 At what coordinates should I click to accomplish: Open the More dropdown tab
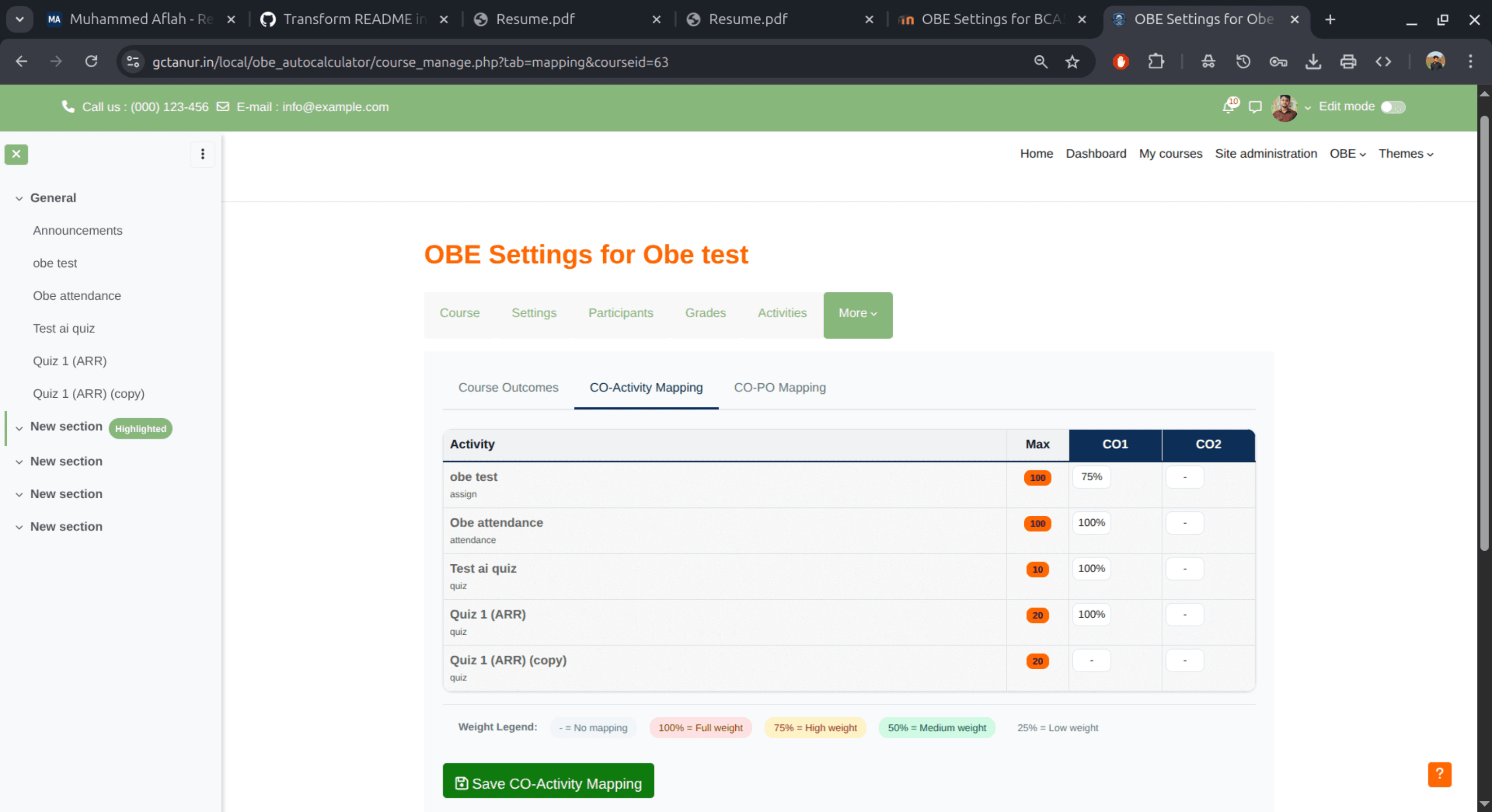pyautogui.click(x=857, y=313)
